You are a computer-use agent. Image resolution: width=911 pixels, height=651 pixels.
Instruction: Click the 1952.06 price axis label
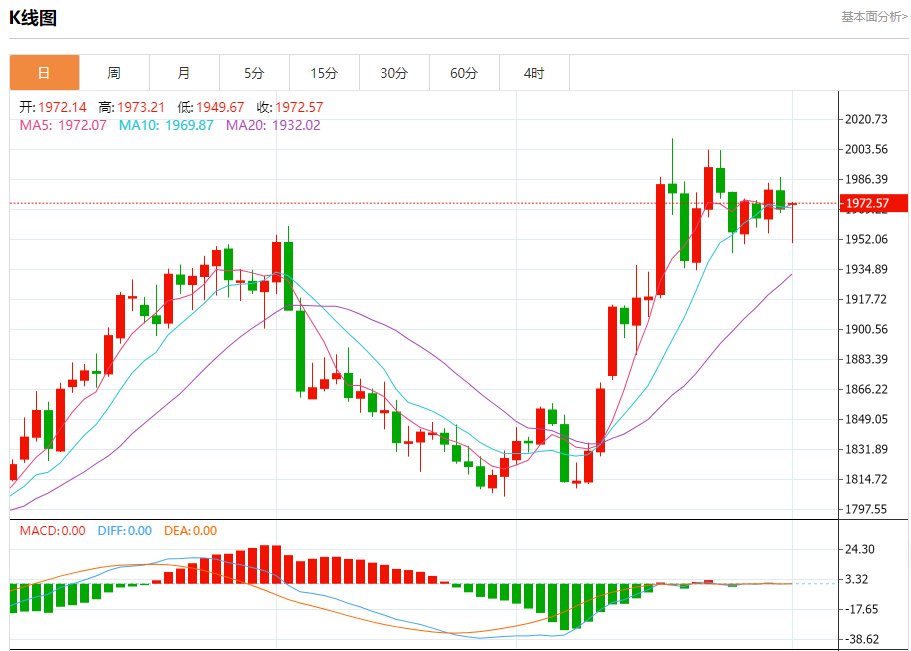tap(866, 239)
